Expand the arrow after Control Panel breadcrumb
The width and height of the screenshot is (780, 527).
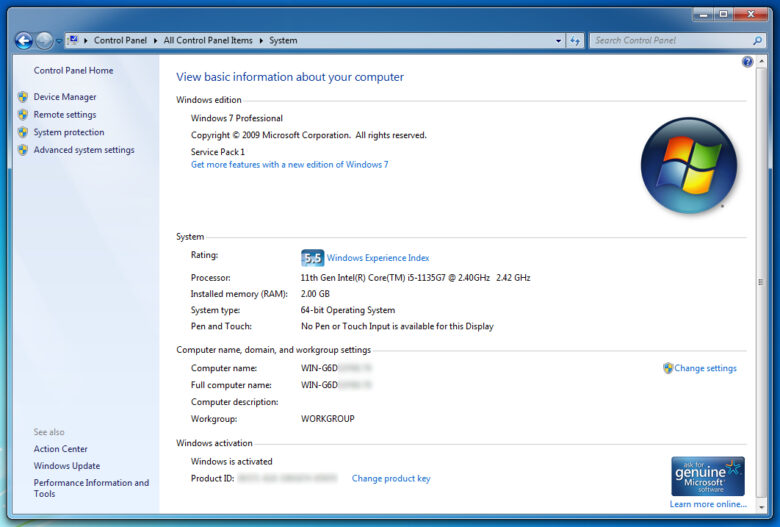[155, 41]
